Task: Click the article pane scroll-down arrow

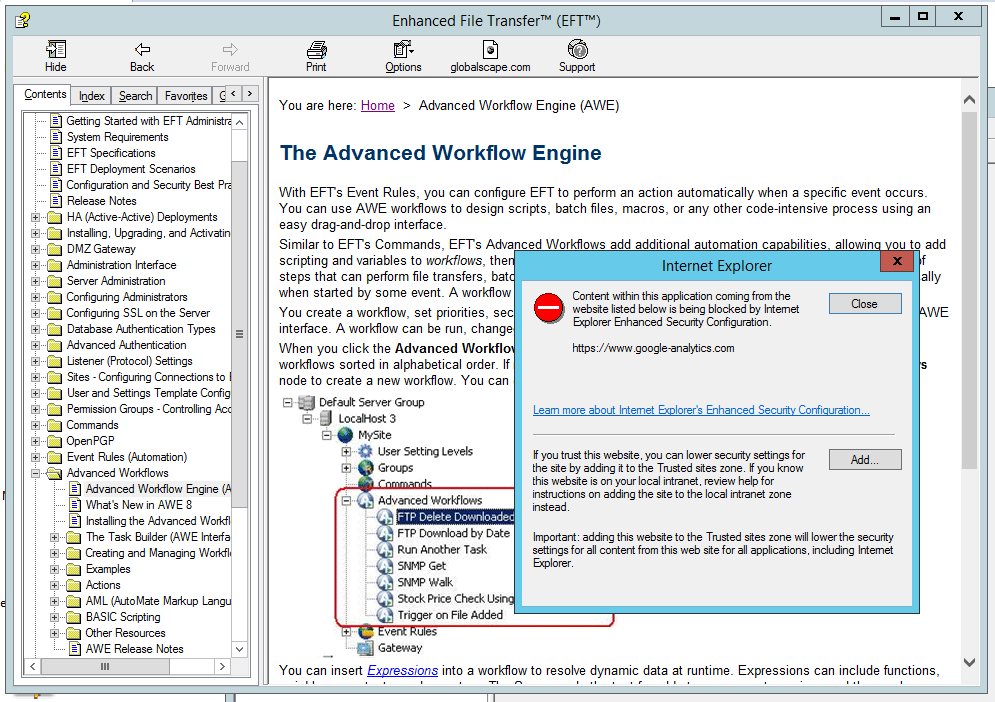Action: [969, 662]
